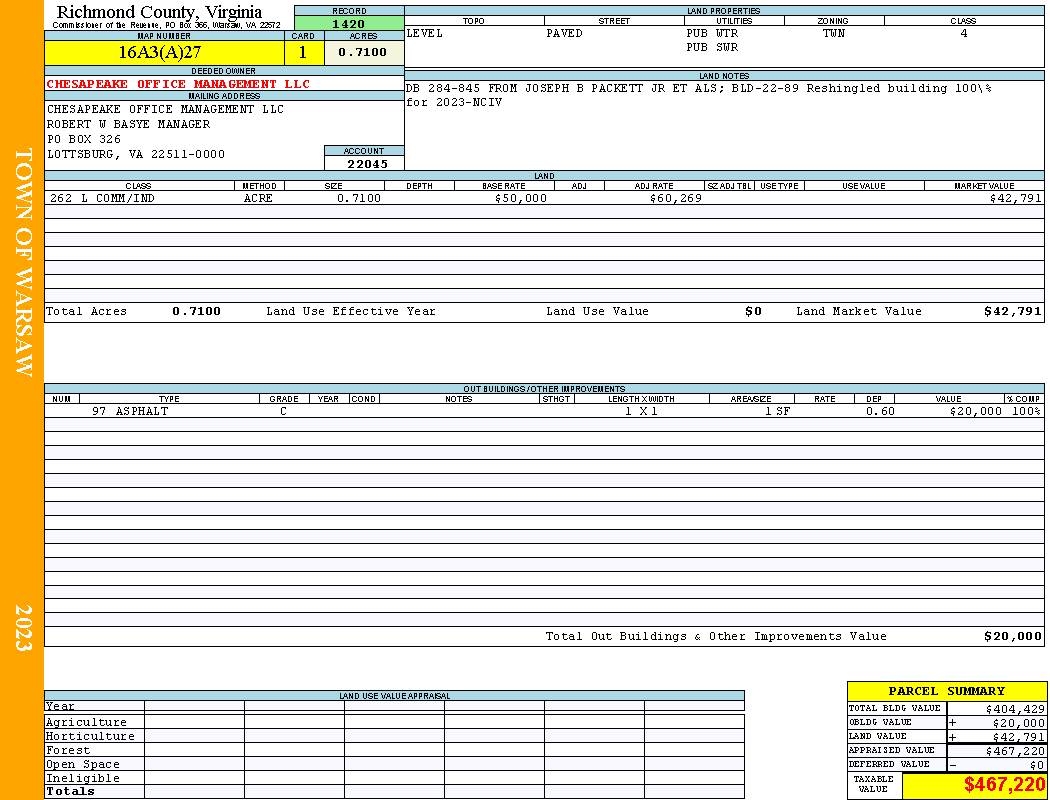Click the LAND USE VALUE APPRAISAL header
Image resolution: width=1050 pixels, height=800 pixels.
coord(394,696)
